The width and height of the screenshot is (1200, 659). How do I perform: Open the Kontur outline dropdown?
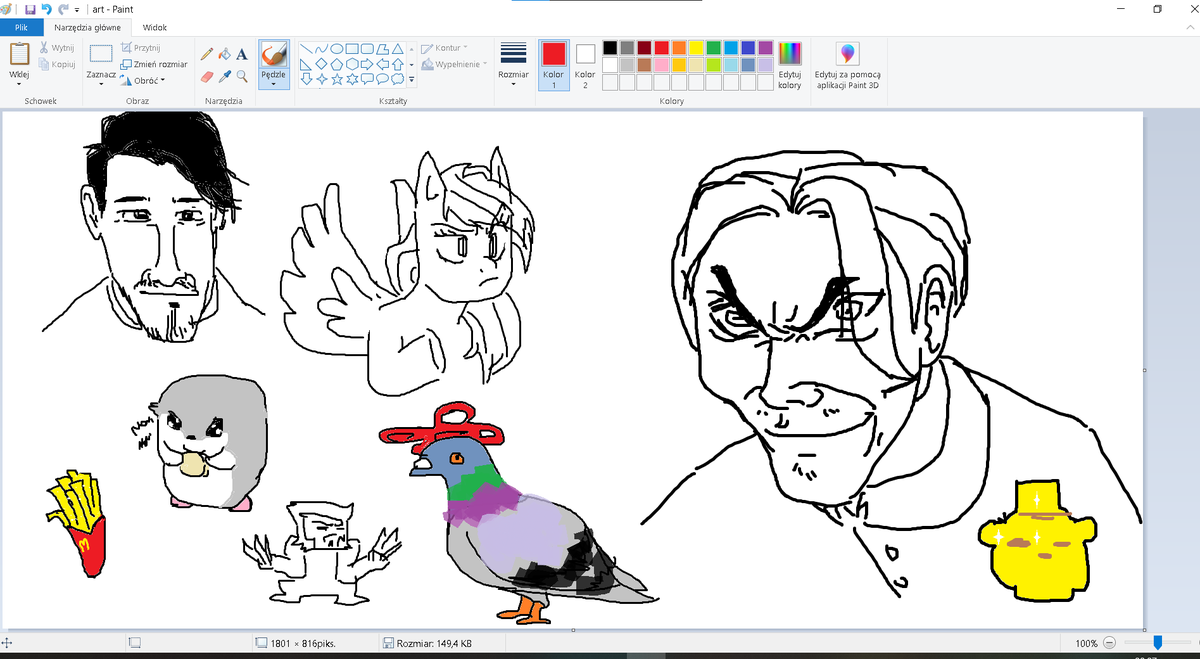click(444, 48)
